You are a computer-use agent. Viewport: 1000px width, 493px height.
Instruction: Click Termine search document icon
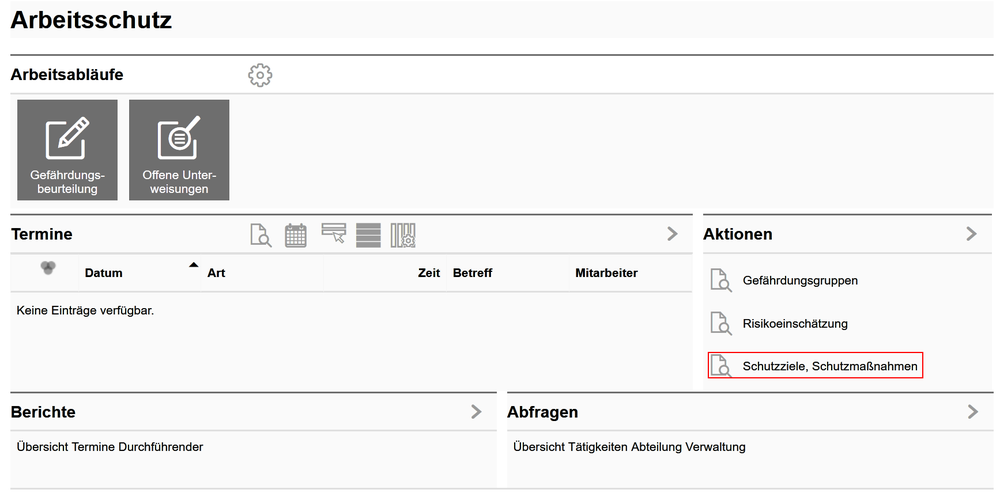click(260, 235)
